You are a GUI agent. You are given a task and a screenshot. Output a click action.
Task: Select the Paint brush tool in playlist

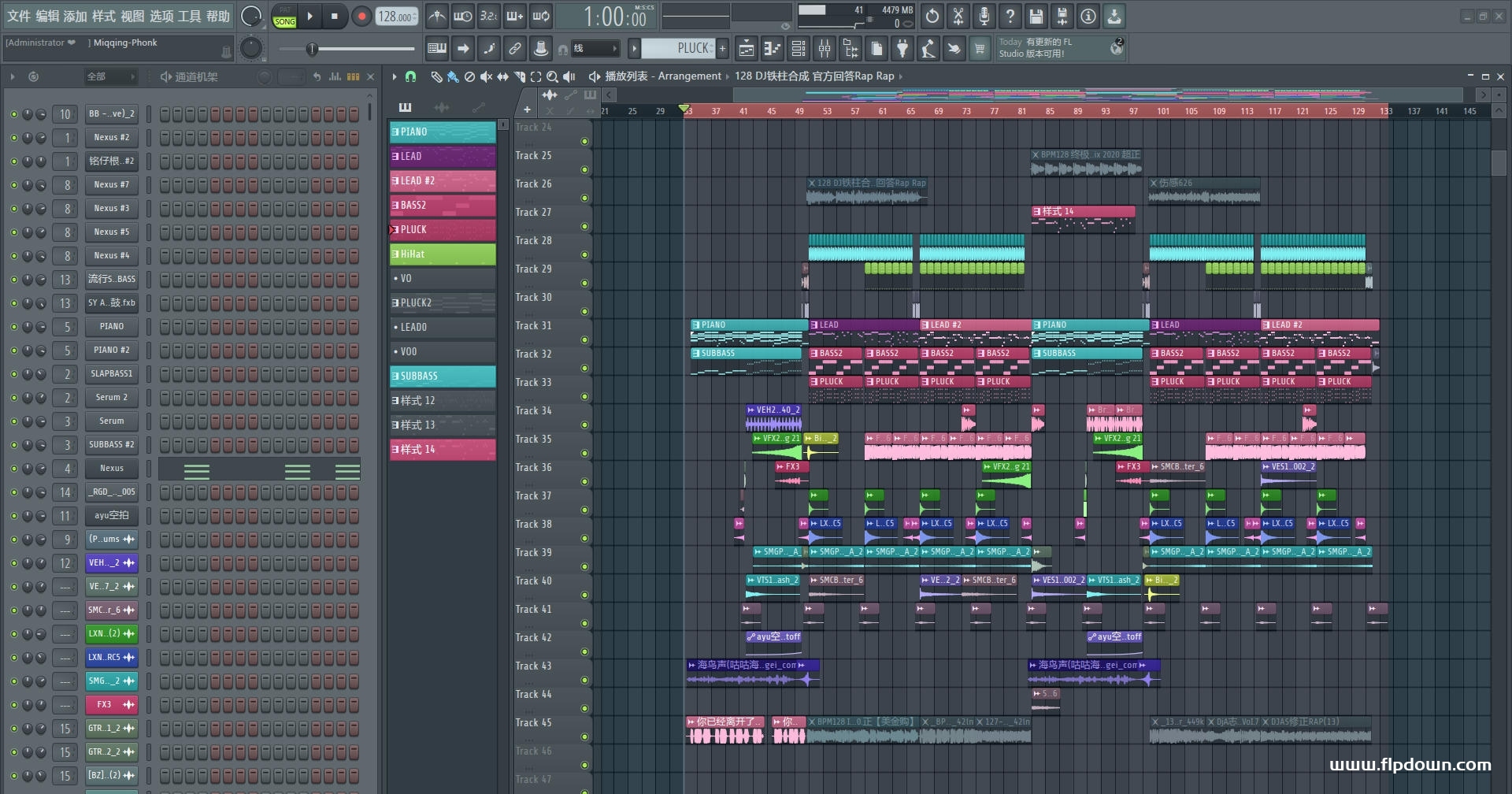pyautogui.click(x=453, y=76)
